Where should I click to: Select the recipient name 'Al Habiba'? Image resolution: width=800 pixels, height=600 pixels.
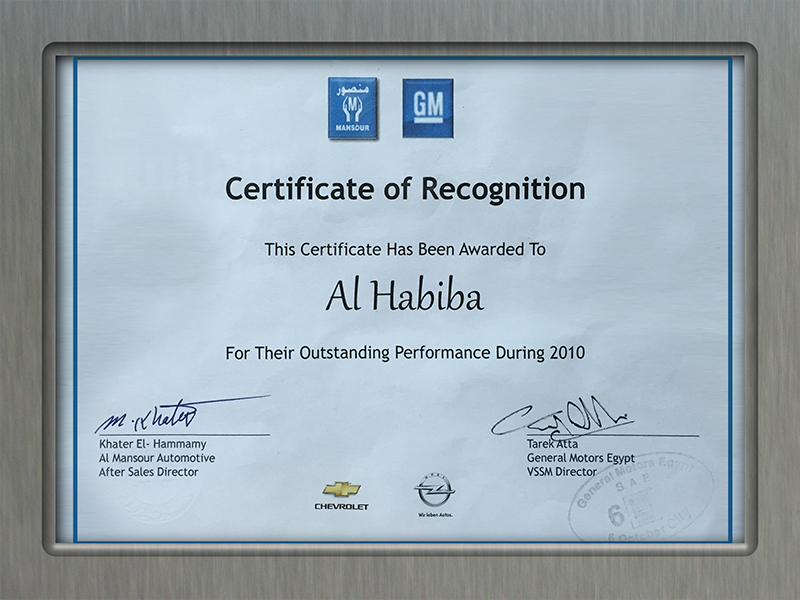coord(405,298)
